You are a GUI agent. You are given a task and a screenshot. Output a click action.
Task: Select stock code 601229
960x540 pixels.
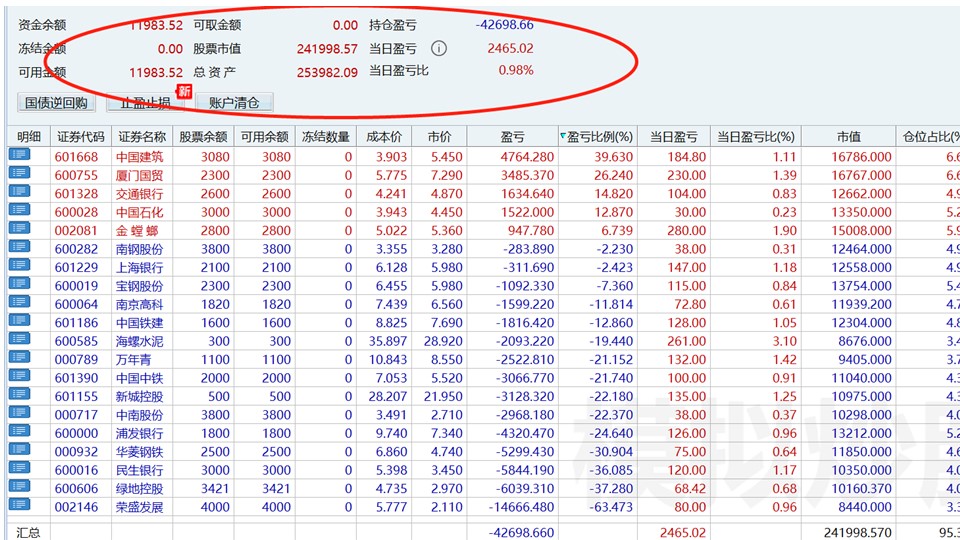(x=76, y=268)
